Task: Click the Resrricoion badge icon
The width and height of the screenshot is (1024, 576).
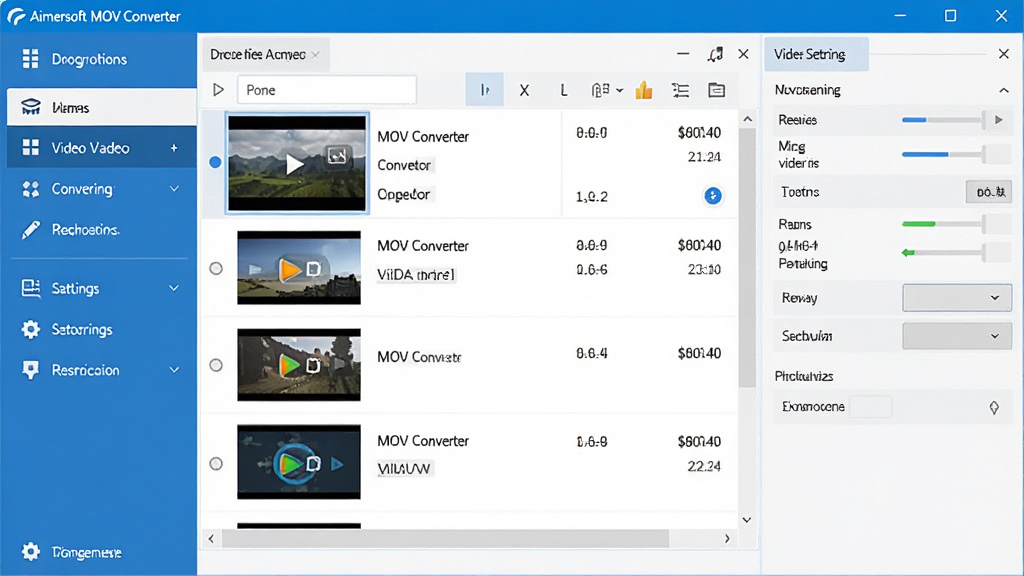Action: [30, 370]
